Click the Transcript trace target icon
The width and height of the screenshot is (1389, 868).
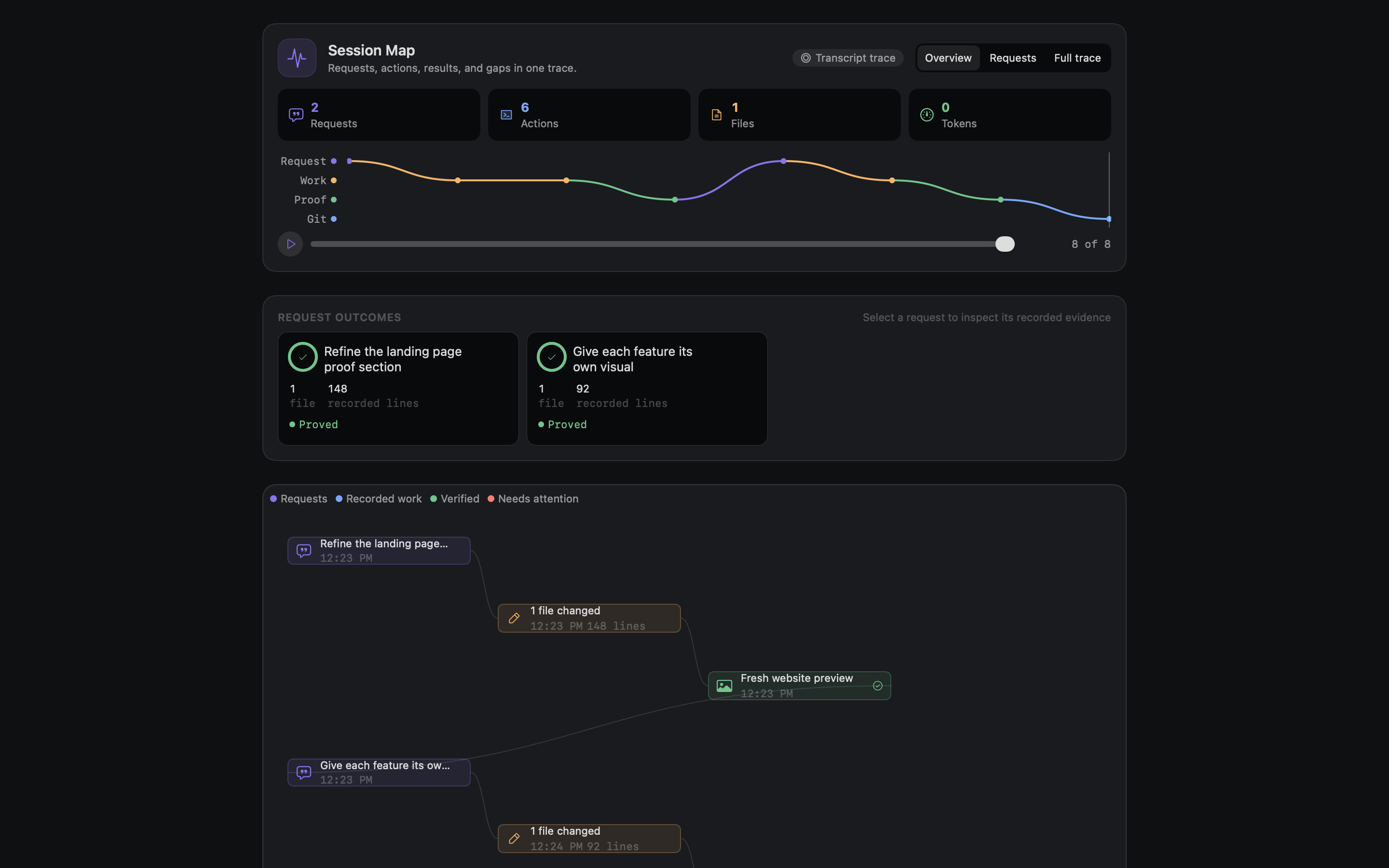tap(806, 58)
